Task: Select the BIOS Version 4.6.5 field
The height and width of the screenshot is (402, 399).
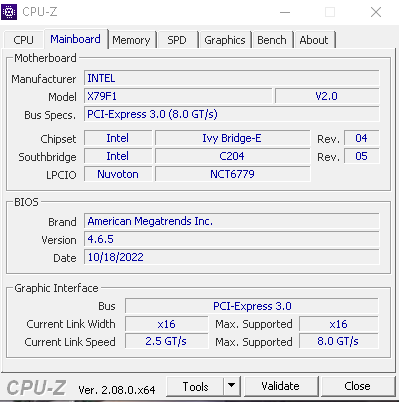Action: (231, 239)
